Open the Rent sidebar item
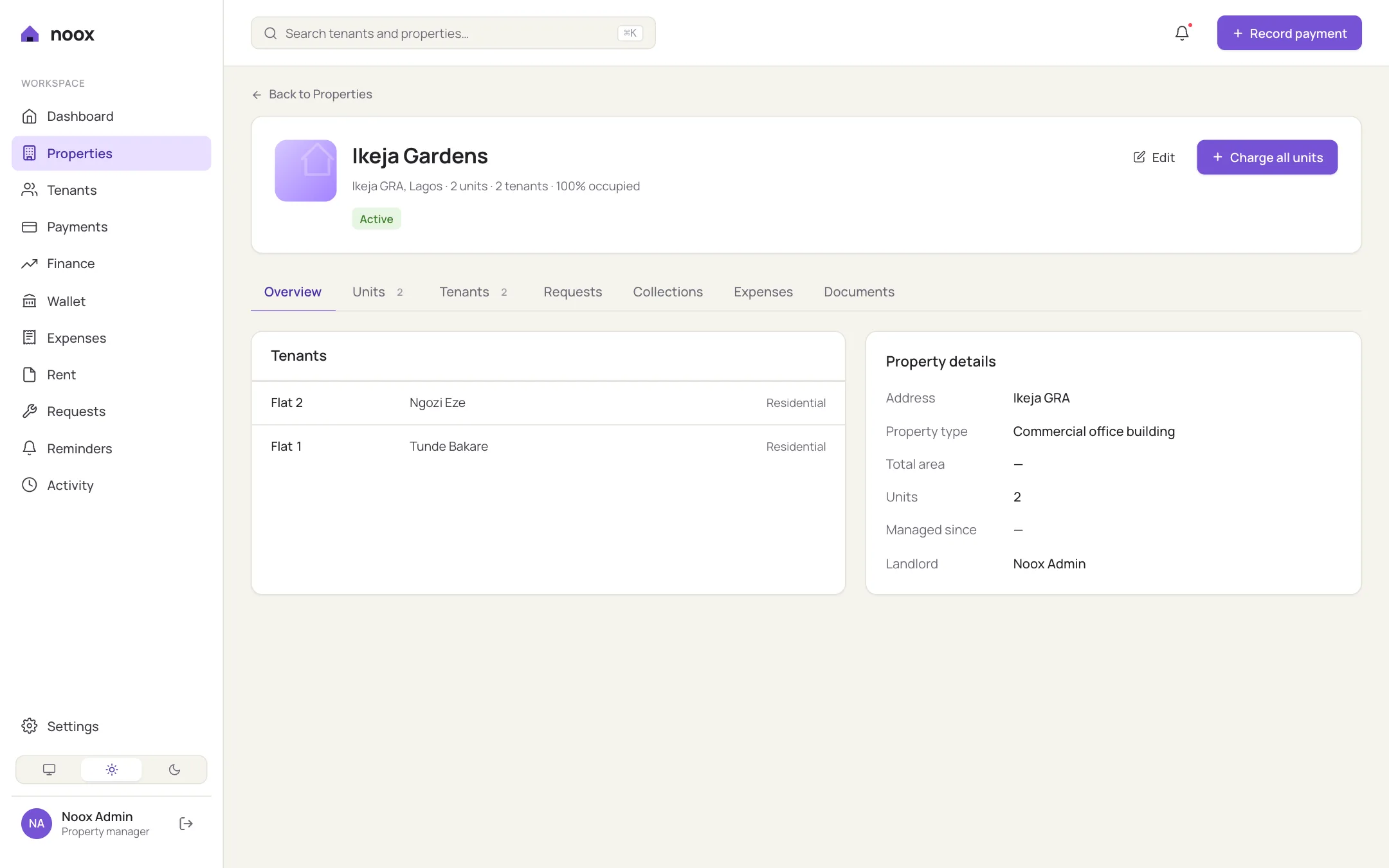 pos(111,375)
